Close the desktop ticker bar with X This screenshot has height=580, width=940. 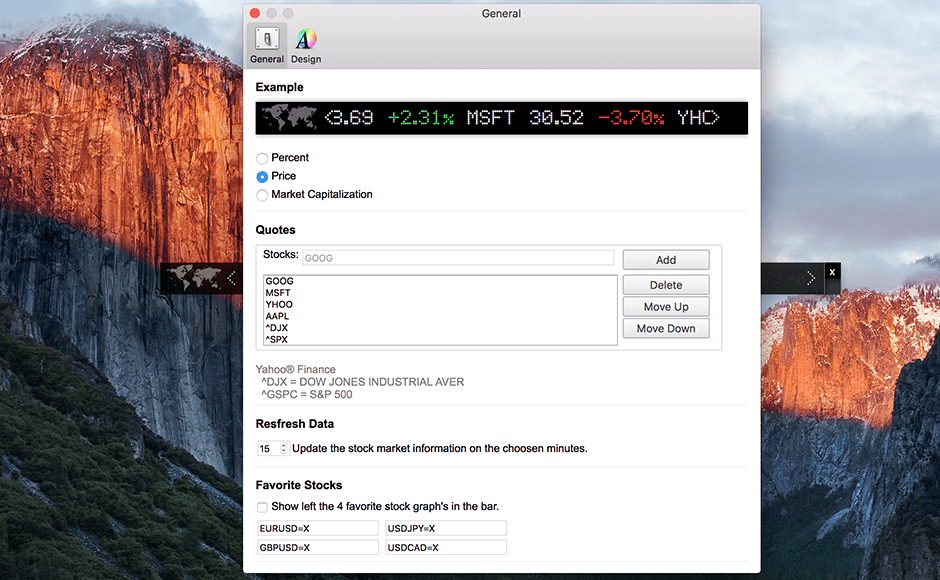coord(832,272)
